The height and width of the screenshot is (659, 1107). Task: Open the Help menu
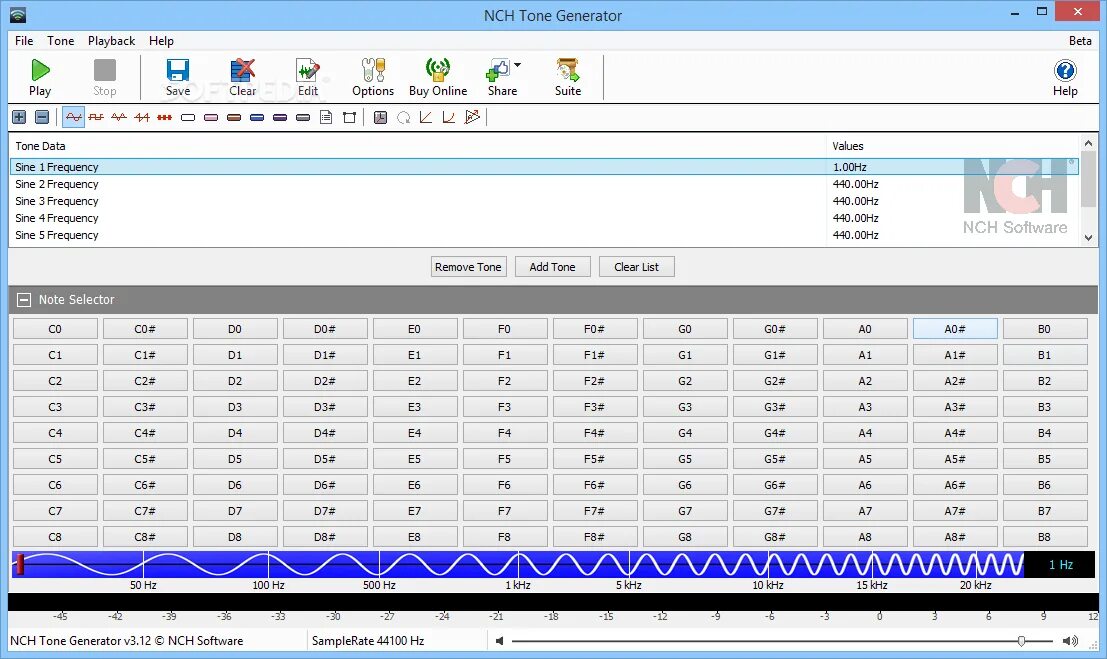coord(161,40)
